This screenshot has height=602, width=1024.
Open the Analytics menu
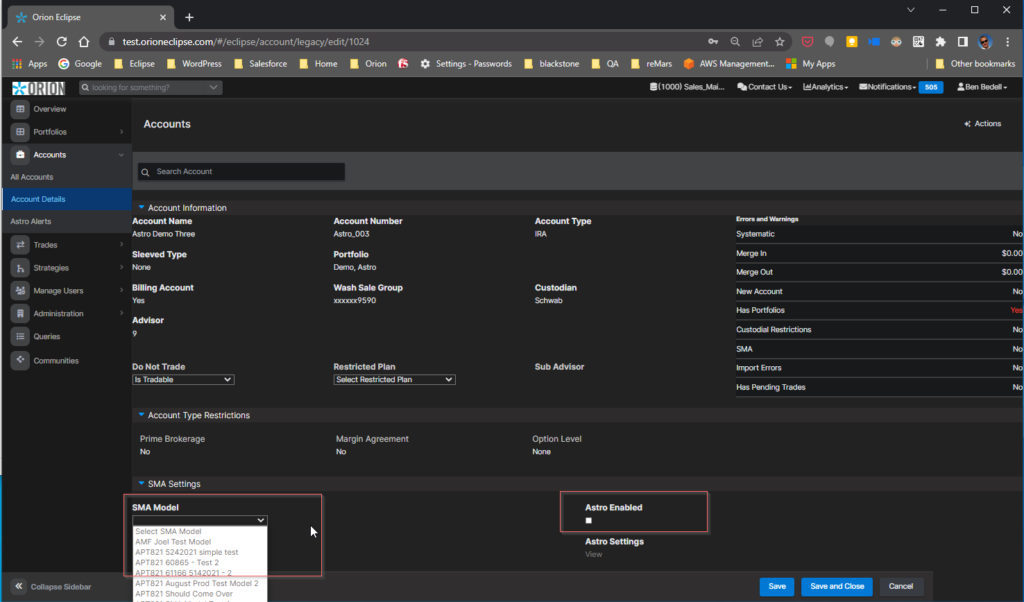coord(825,87)
